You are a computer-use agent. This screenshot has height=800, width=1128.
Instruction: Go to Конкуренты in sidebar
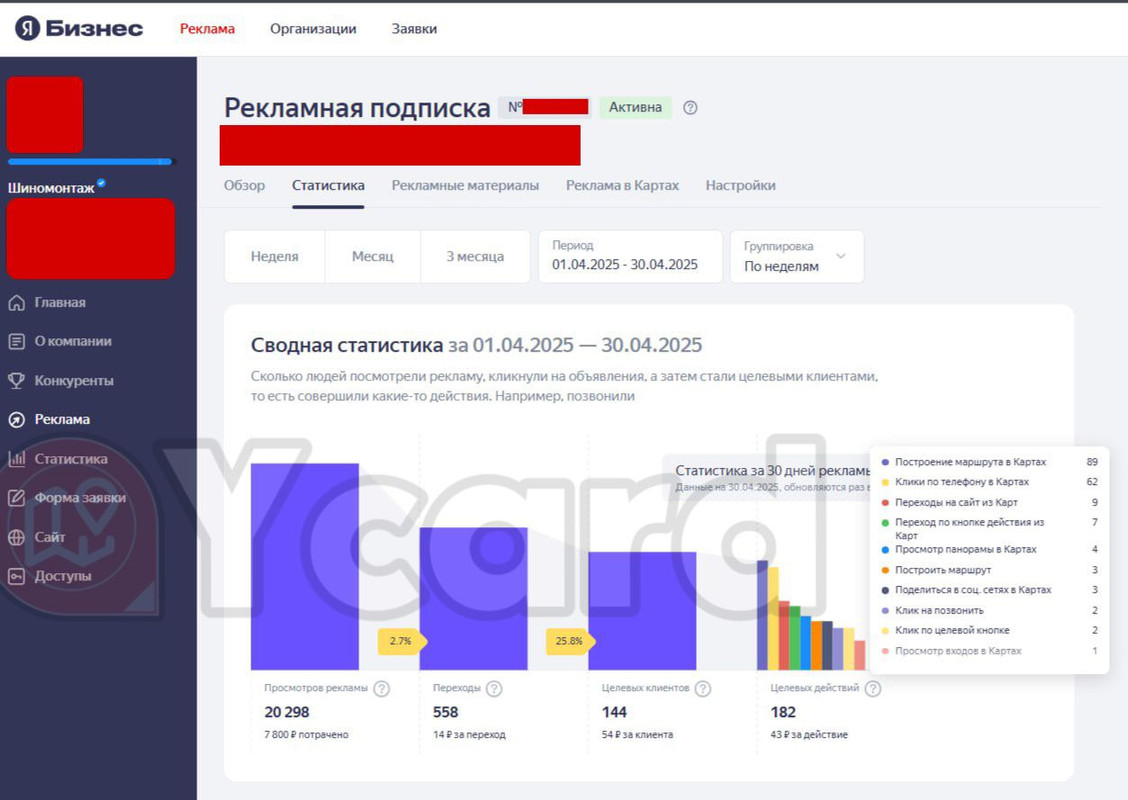click(74, 381)
